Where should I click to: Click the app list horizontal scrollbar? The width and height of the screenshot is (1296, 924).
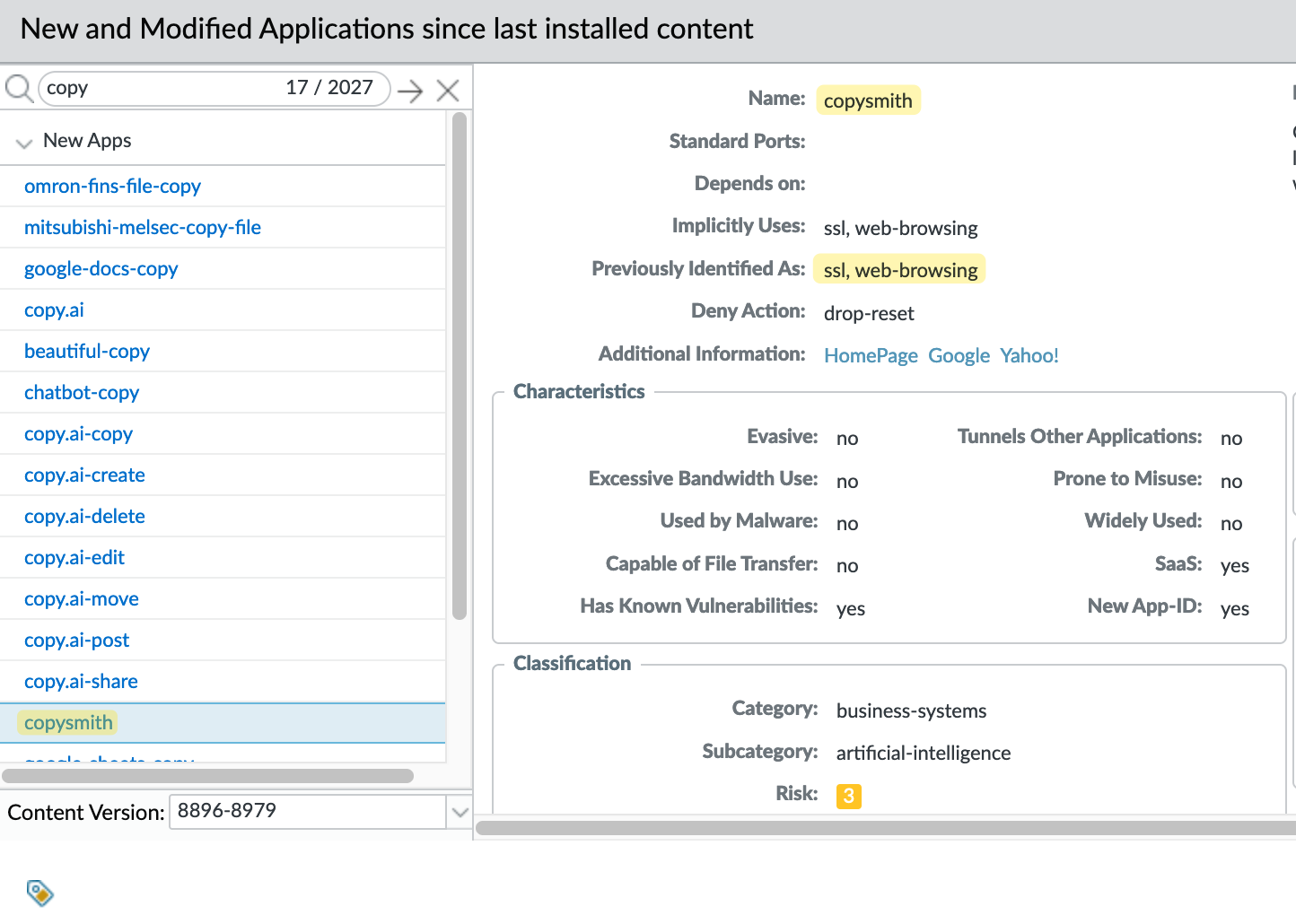pos(207,775)
